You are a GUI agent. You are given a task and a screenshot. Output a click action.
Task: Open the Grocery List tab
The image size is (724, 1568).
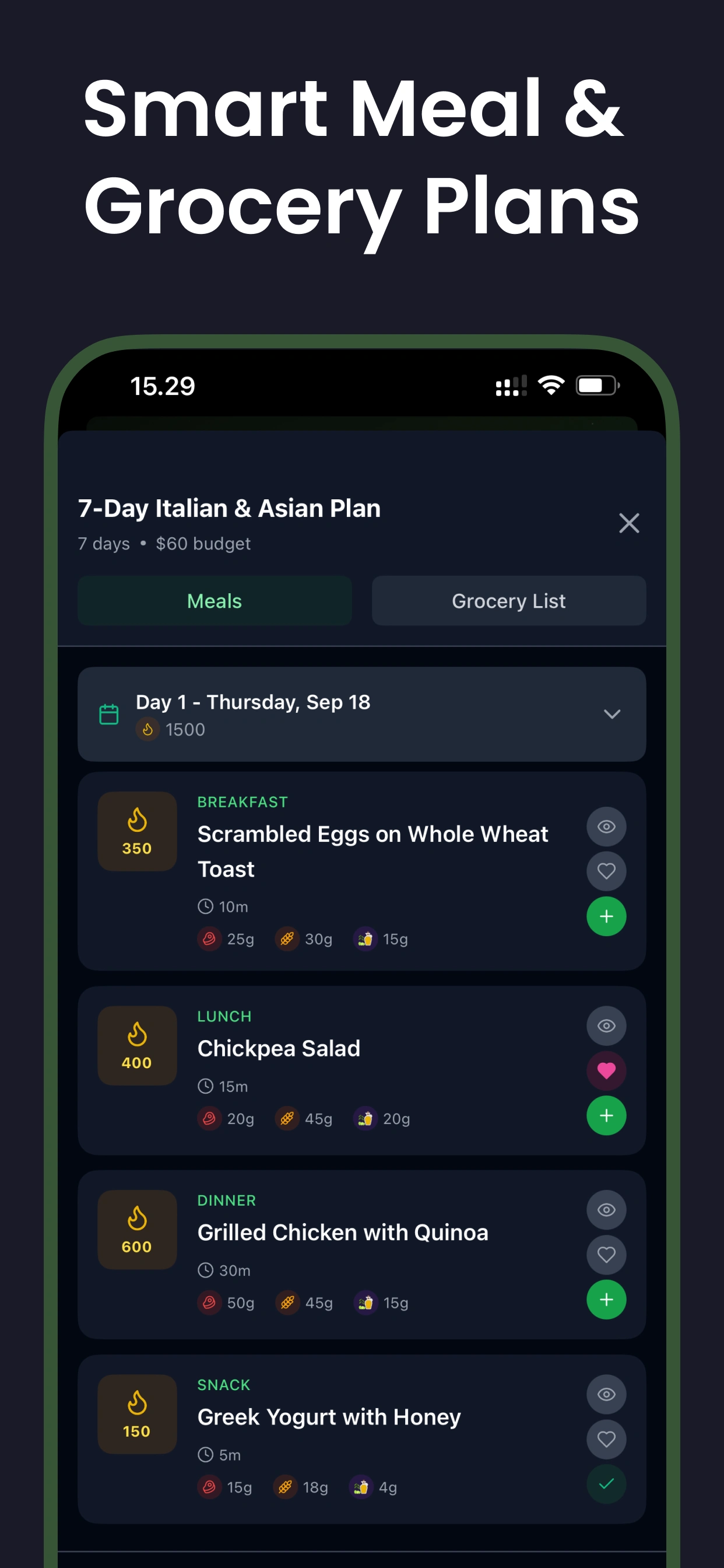(x=509, y=601)
